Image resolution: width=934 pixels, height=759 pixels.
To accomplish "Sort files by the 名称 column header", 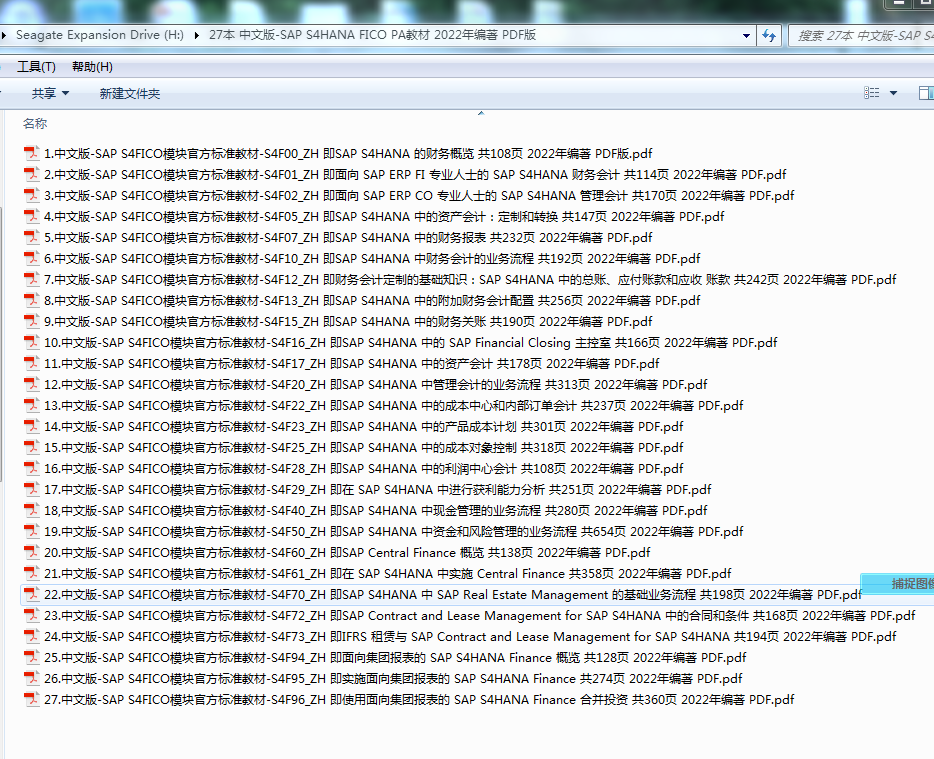I will [35, 123].
